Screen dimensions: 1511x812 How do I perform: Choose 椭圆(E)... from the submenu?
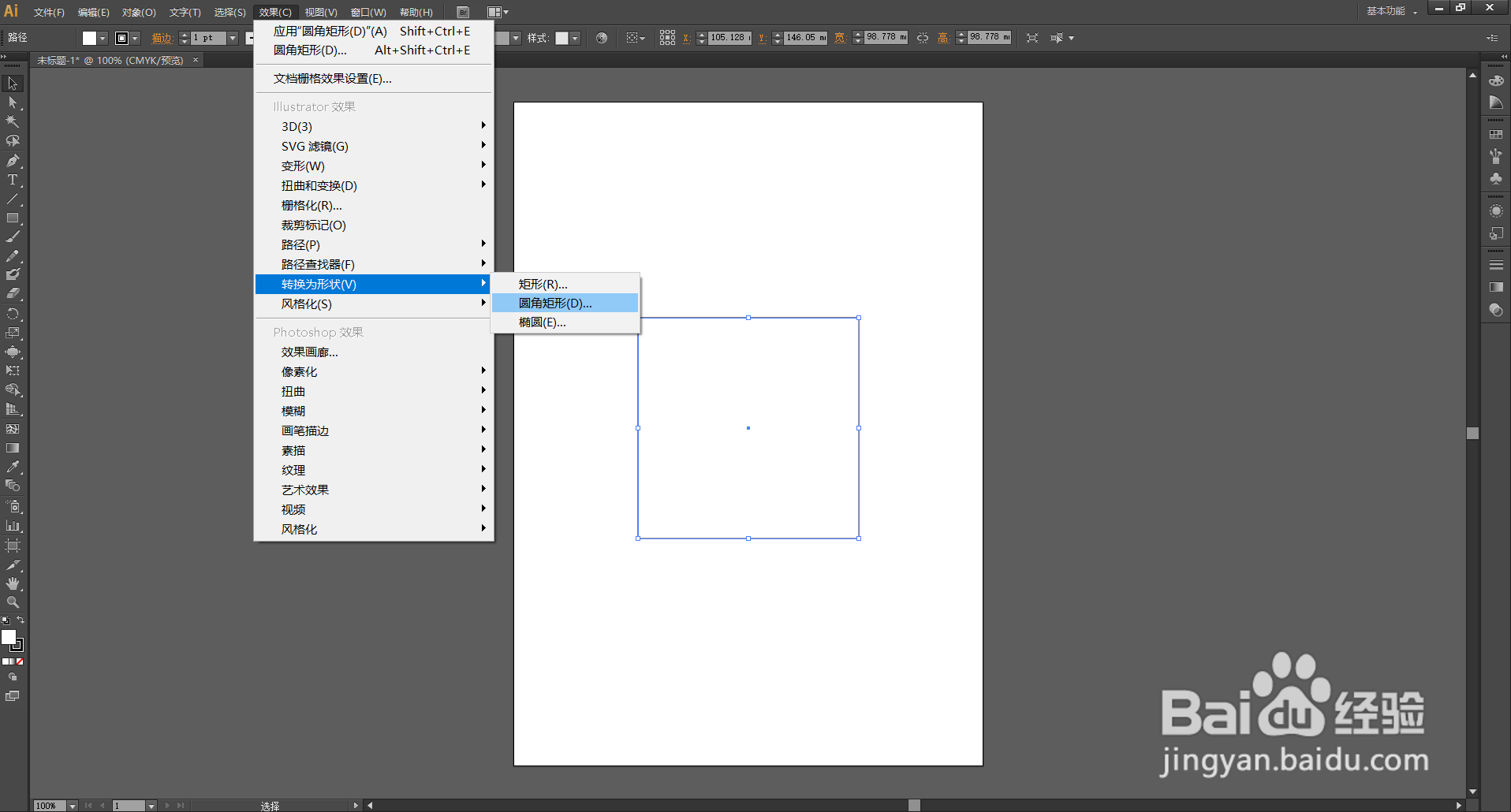click(x=565, y=322)
